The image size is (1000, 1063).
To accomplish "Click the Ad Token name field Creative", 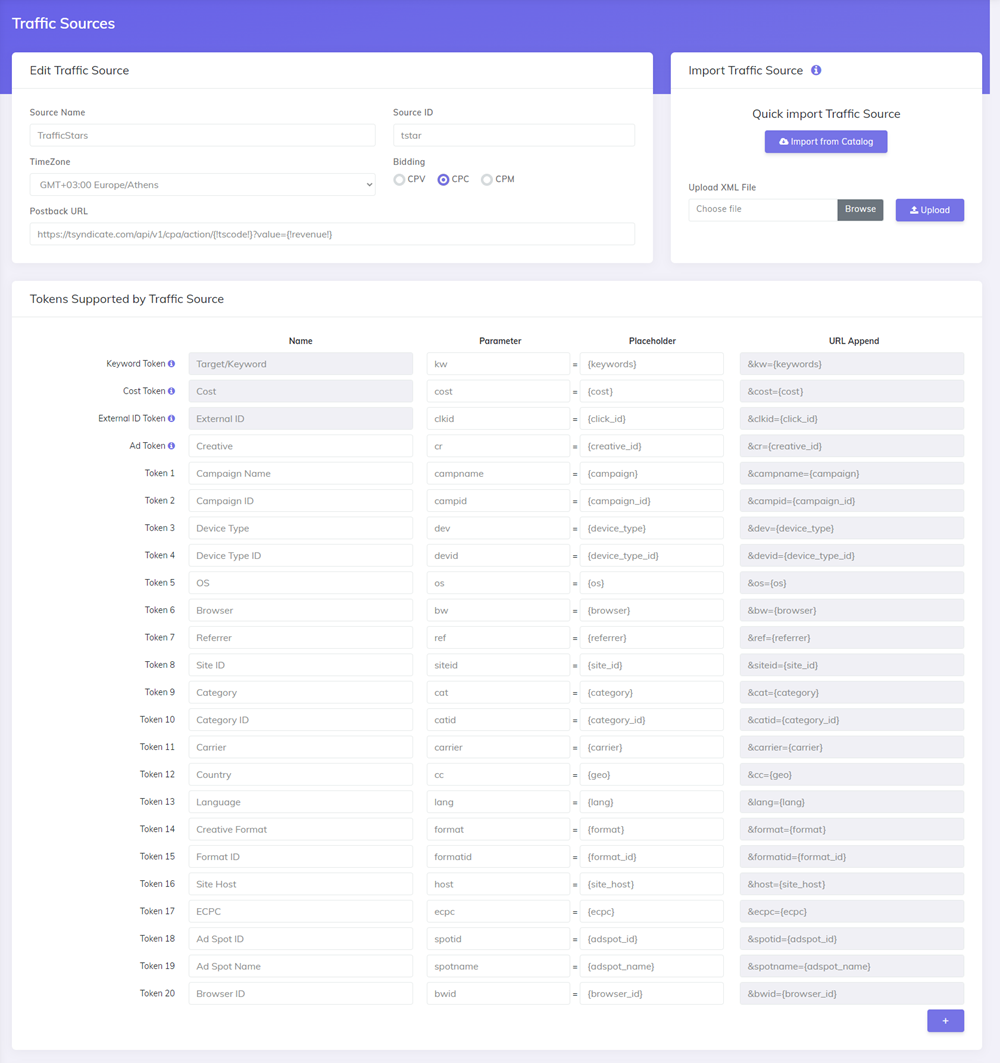I will click(300, 446).
